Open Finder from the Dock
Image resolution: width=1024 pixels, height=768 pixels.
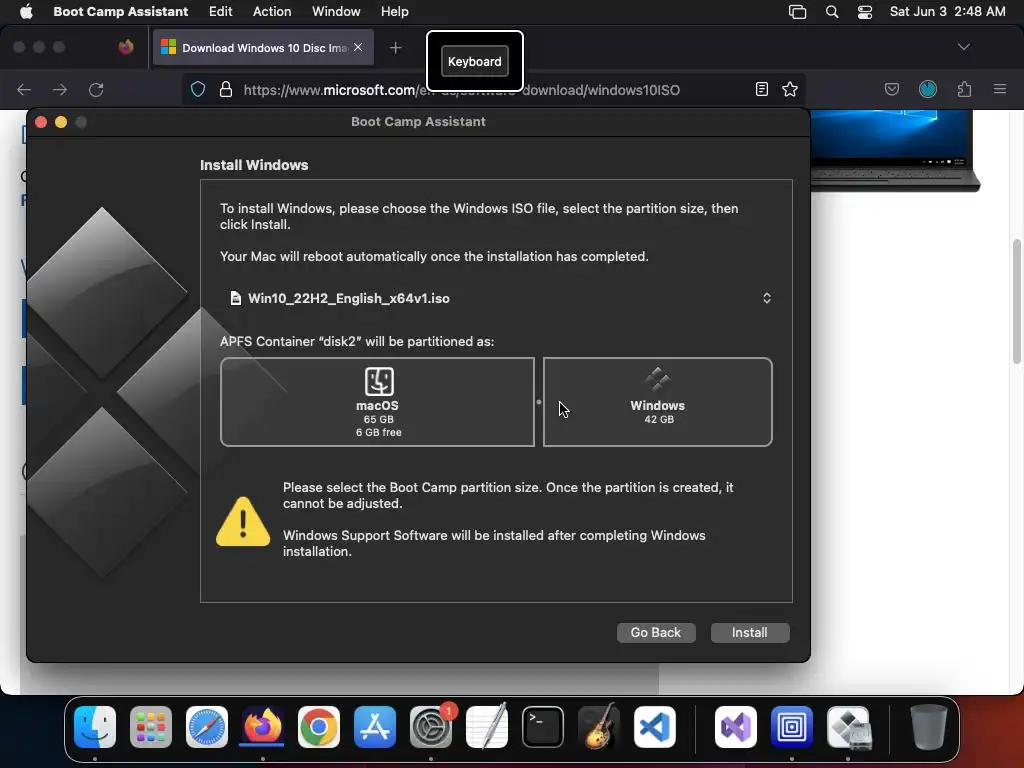pos(95,727)
